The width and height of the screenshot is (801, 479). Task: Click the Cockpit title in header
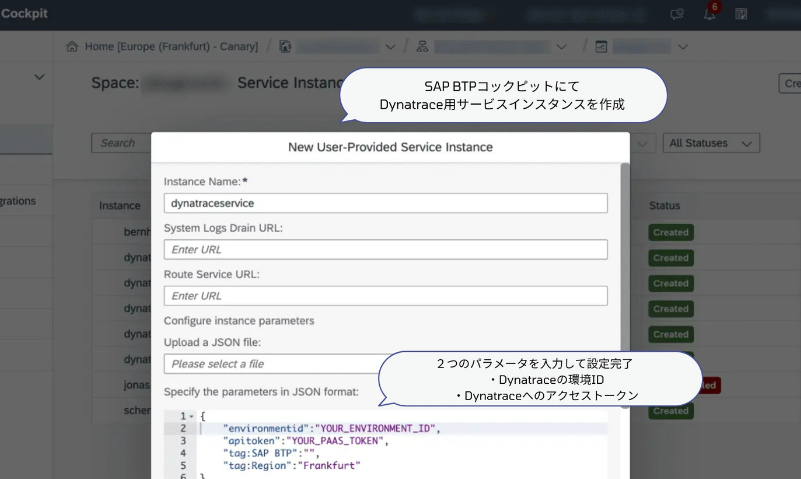[24, 14]
